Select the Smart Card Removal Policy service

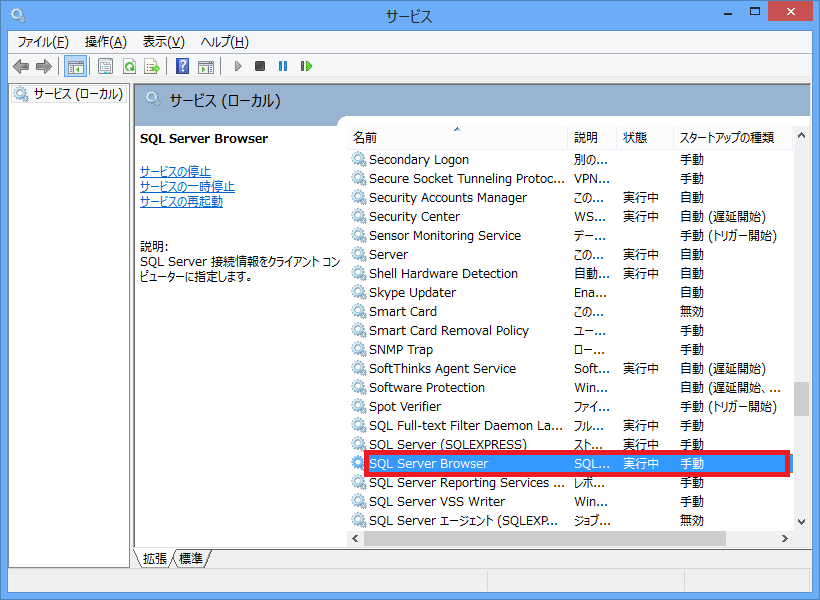(x=570, y=331)
